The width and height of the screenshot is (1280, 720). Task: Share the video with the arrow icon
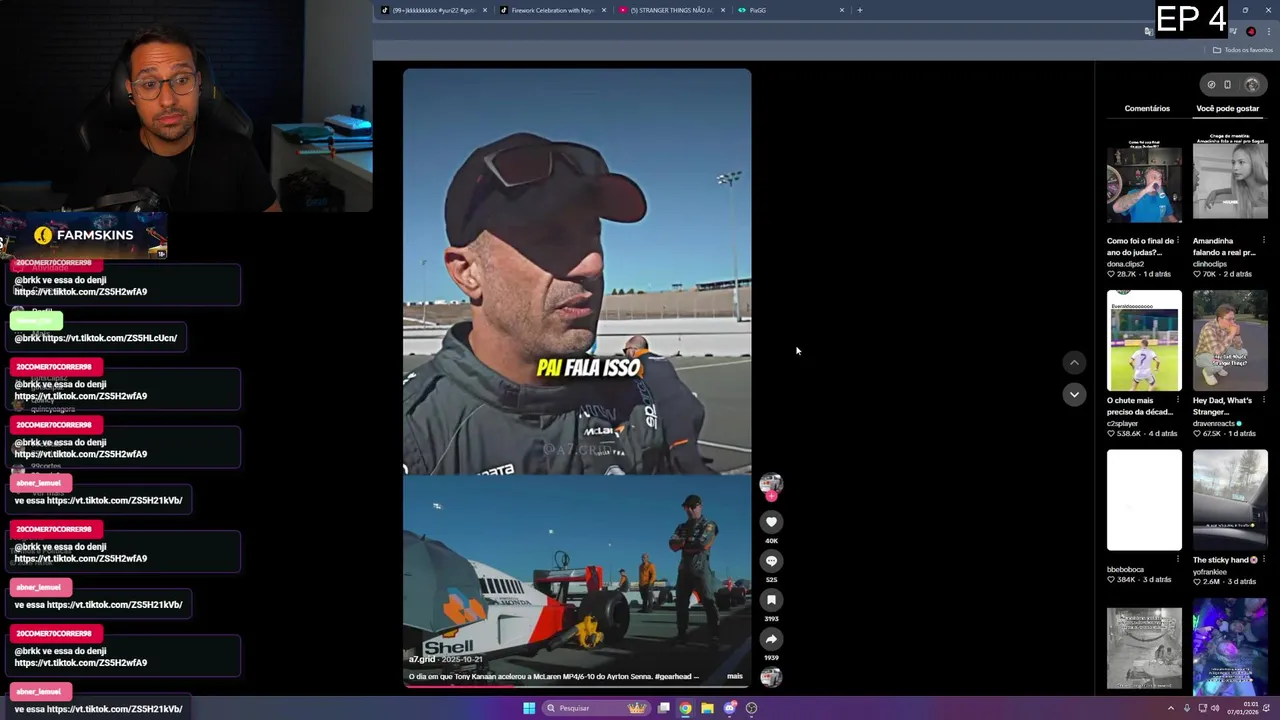pyautogui.click(x=771, y=639)
